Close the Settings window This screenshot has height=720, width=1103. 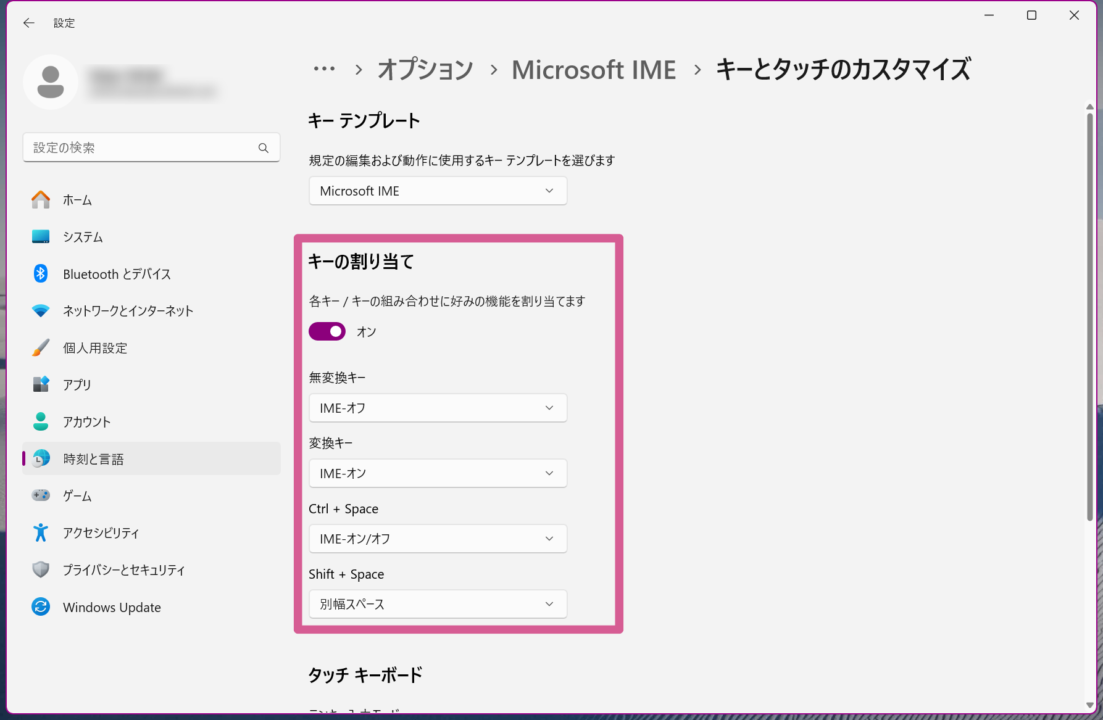(1074, 15)
